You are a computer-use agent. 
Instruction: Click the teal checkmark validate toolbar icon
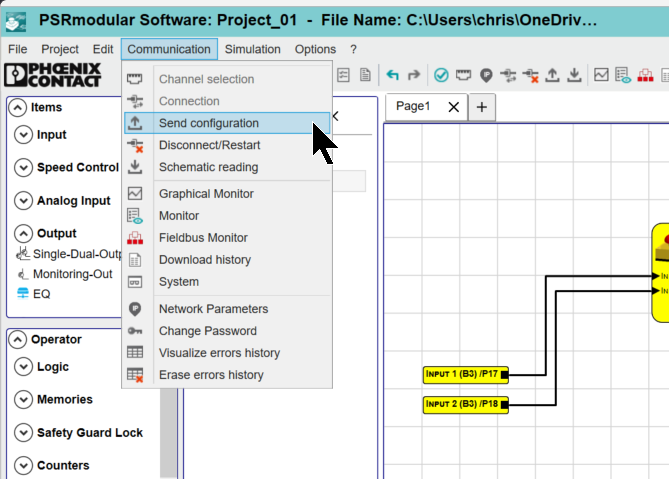pyautogui.click(x=441, y=75)
